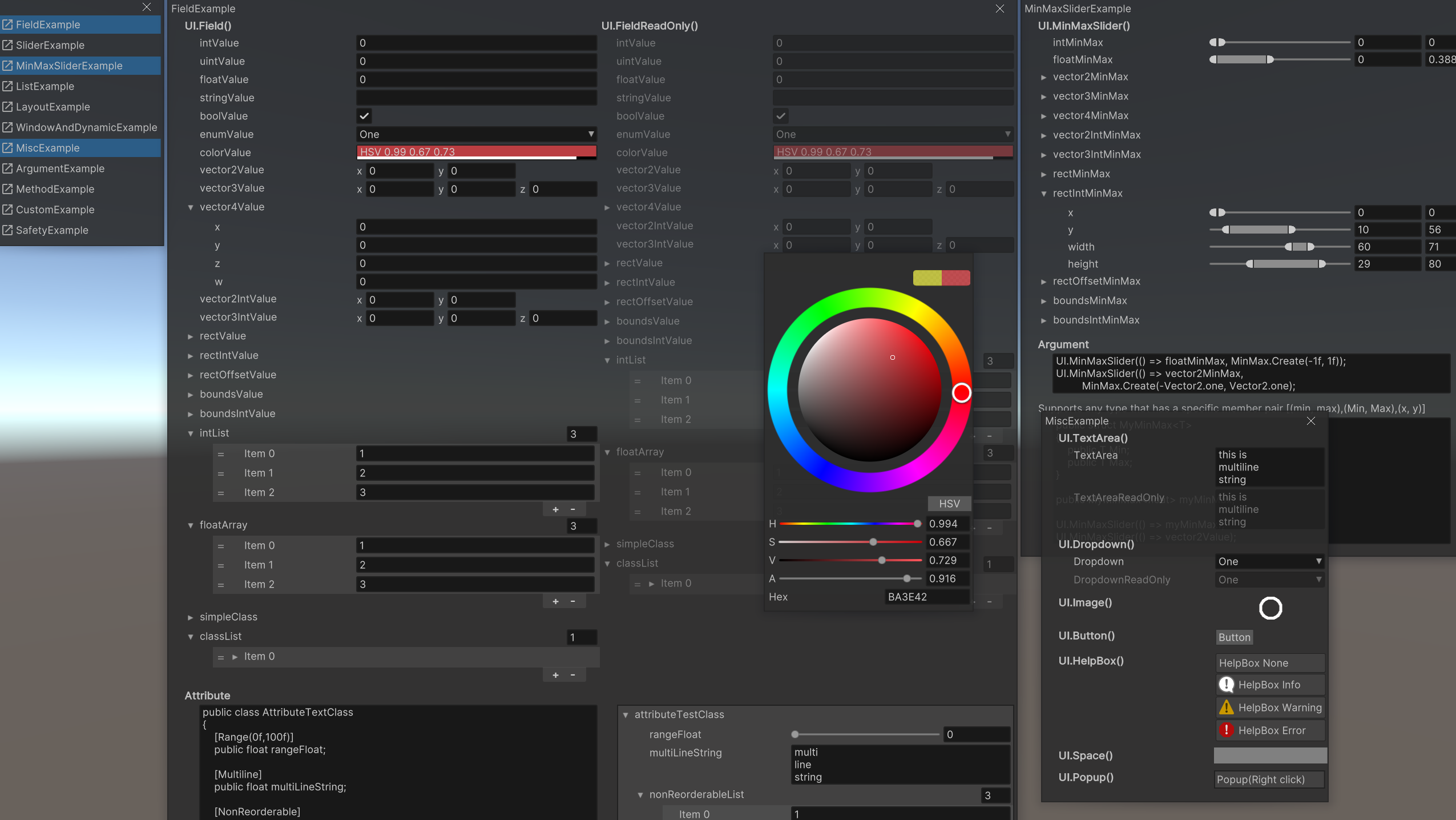Click the HSV mode button in color picker
1456x820 pixels.
pyautogui.click(x=949, y=504)
